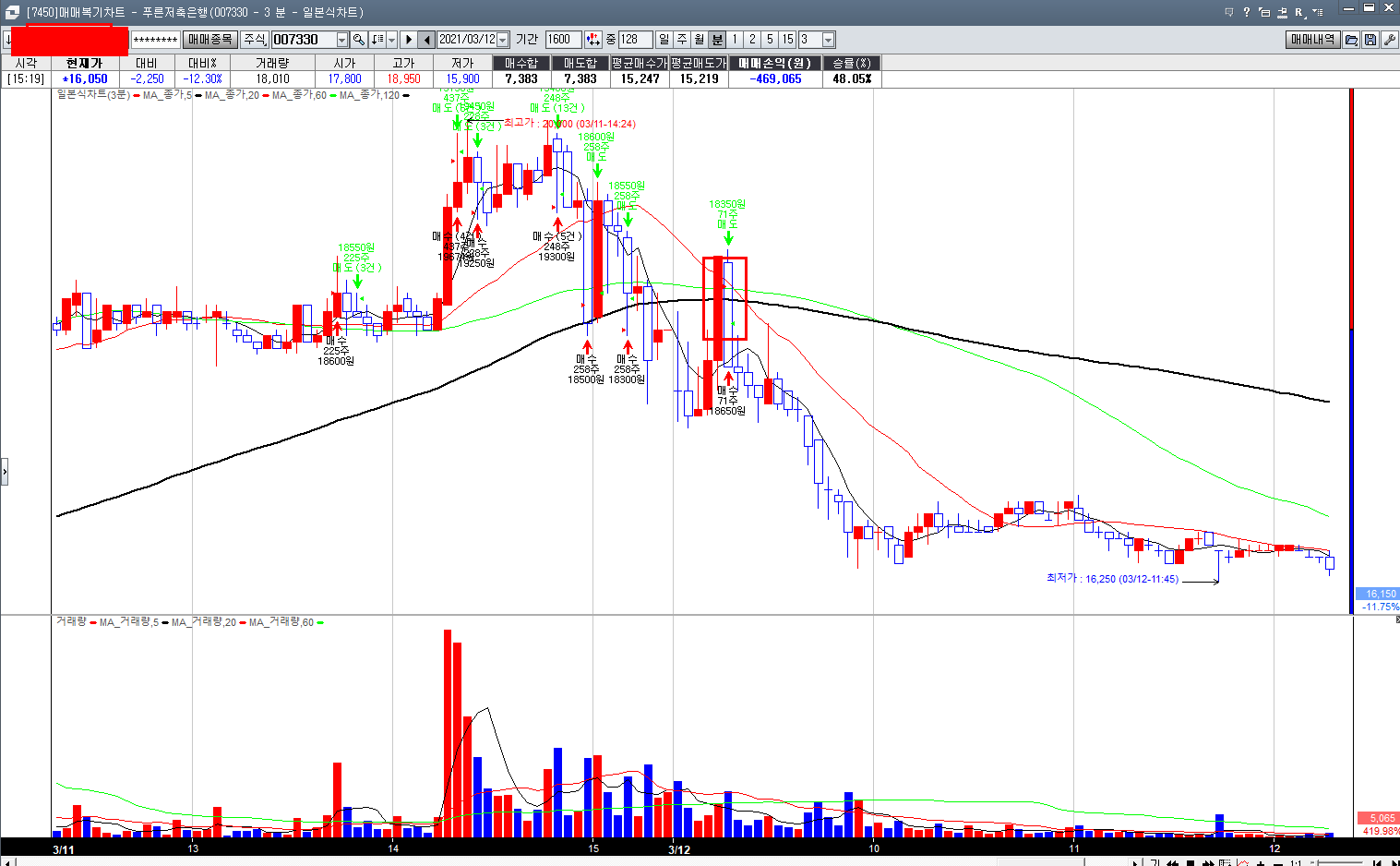Image resolution: width=1400 pixels, height=866 pixels.
Task: Click the down arrow button at toolbar start
Action: pyautogui.click(x=7, y=40)
